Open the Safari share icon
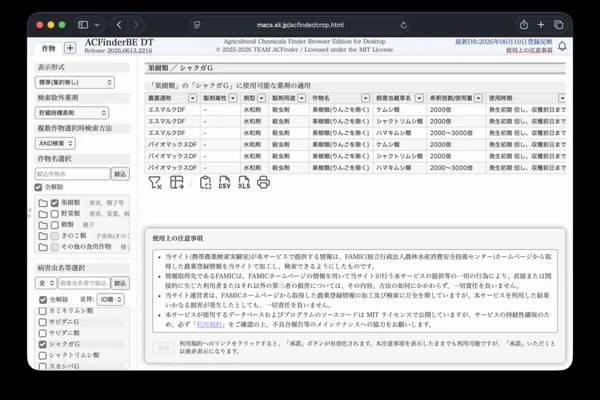This screenshot has height=400, width=600. coord(524,25)
